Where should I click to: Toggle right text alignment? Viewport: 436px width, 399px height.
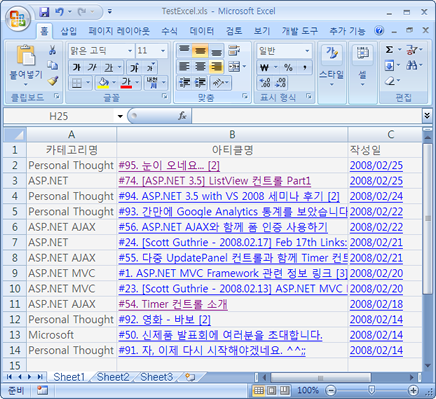pos(216,67)
